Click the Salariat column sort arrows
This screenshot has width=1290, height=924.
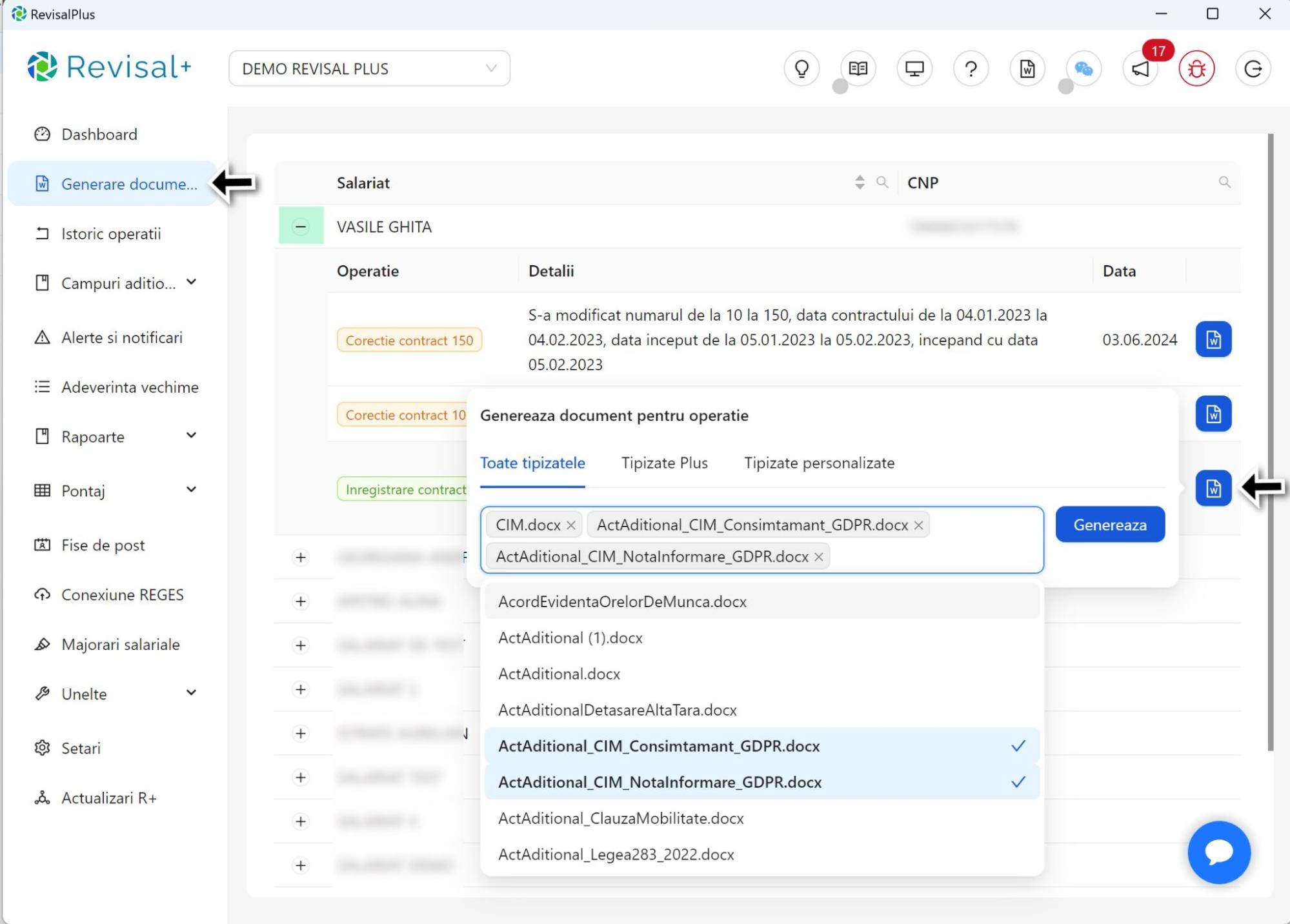[859, 183]
